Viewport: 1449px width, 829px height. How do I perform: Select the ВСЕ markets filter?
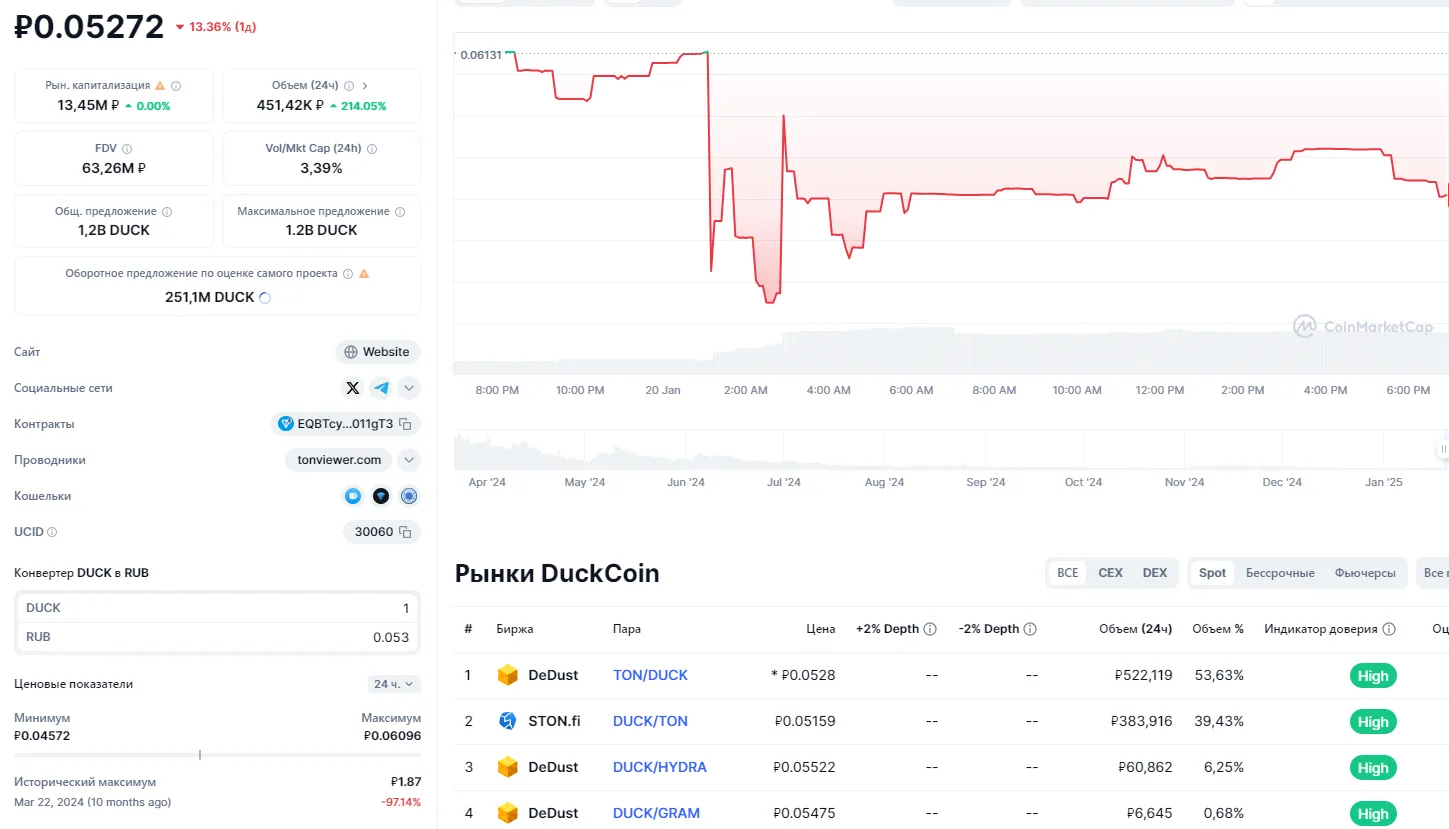[x=1068, y=573]
